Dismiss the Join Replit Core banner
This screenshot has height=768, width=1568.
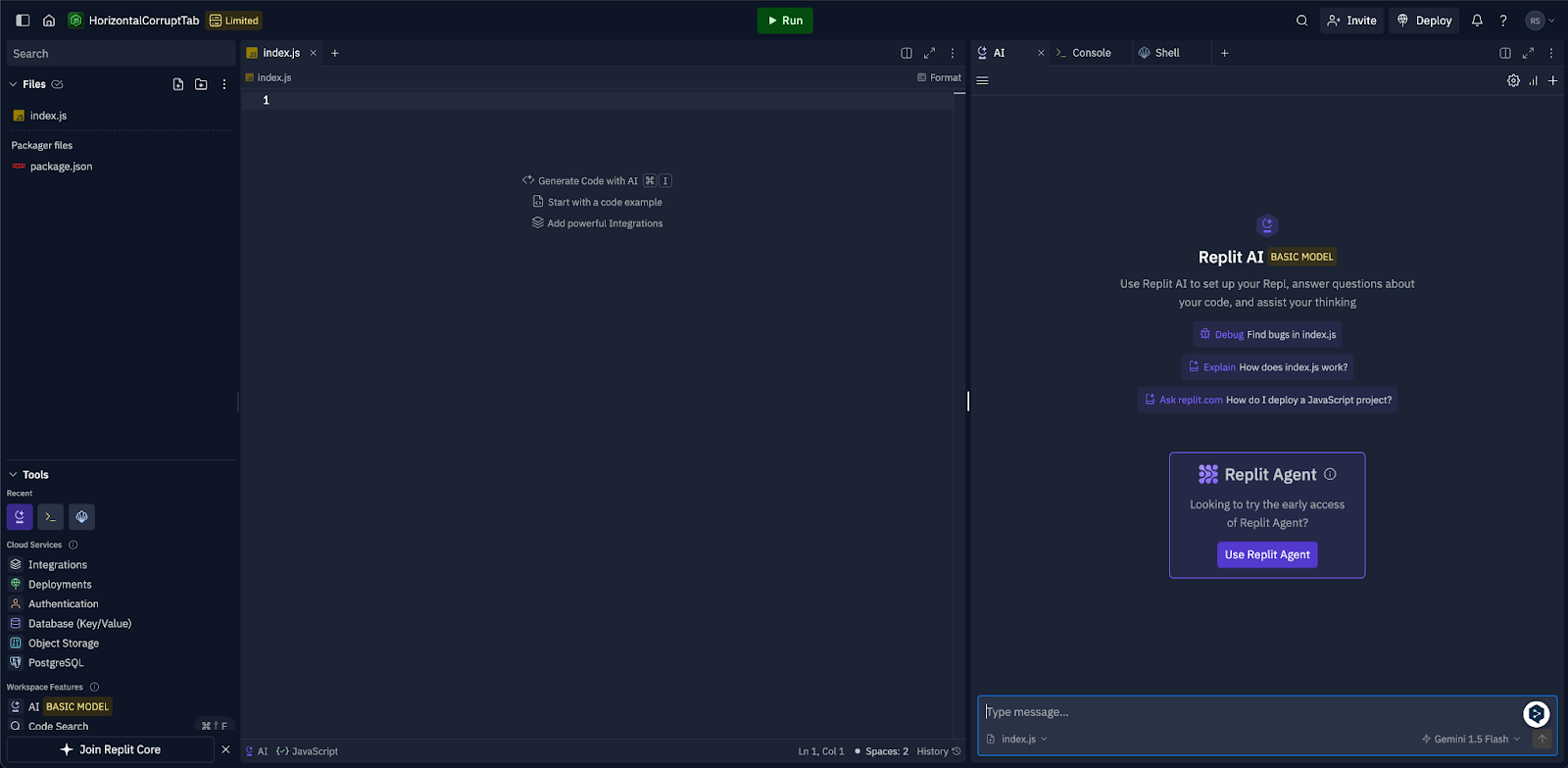point(225,749)
